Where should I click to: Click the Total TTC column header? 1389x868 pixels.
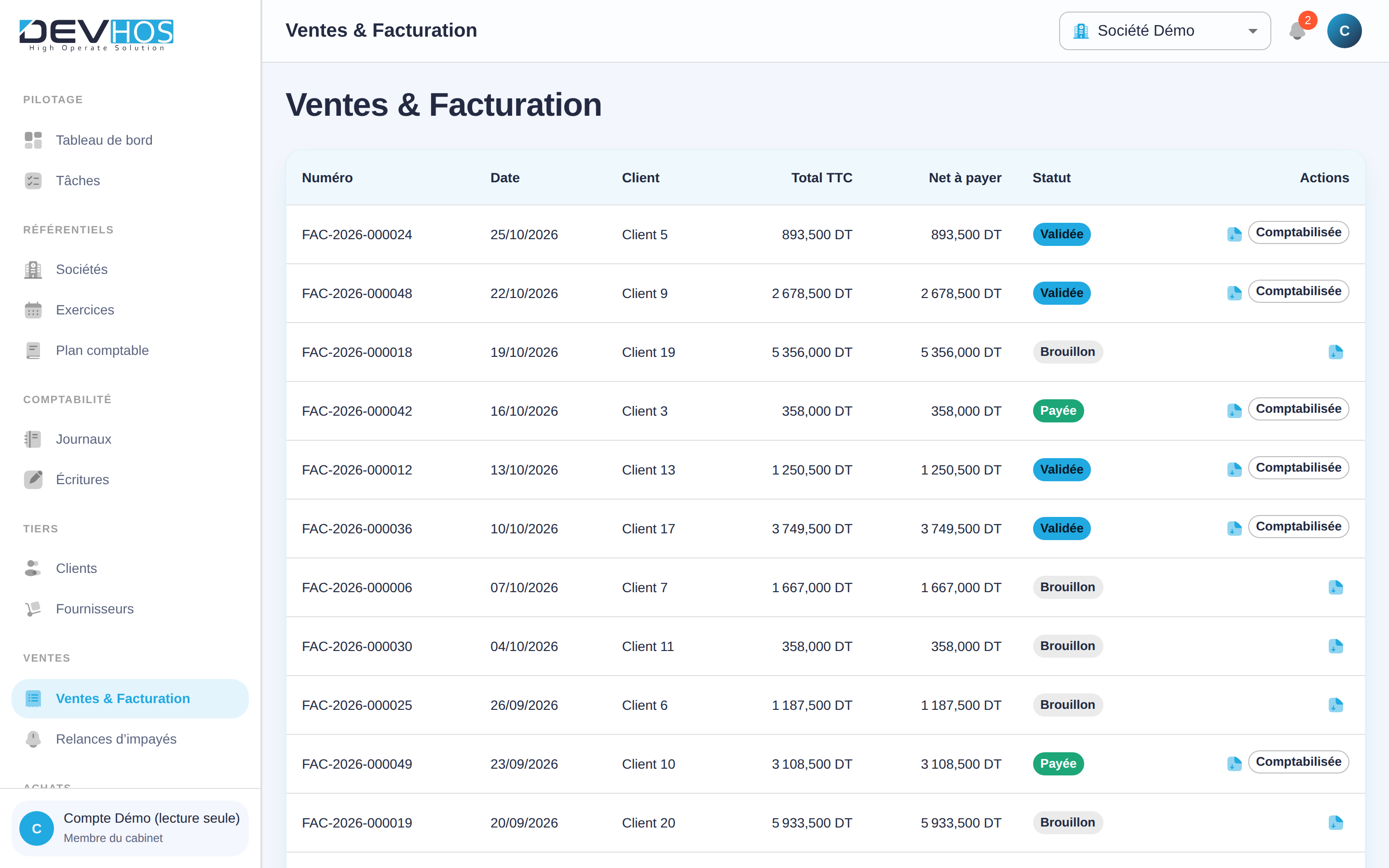(x=821, y=178)
